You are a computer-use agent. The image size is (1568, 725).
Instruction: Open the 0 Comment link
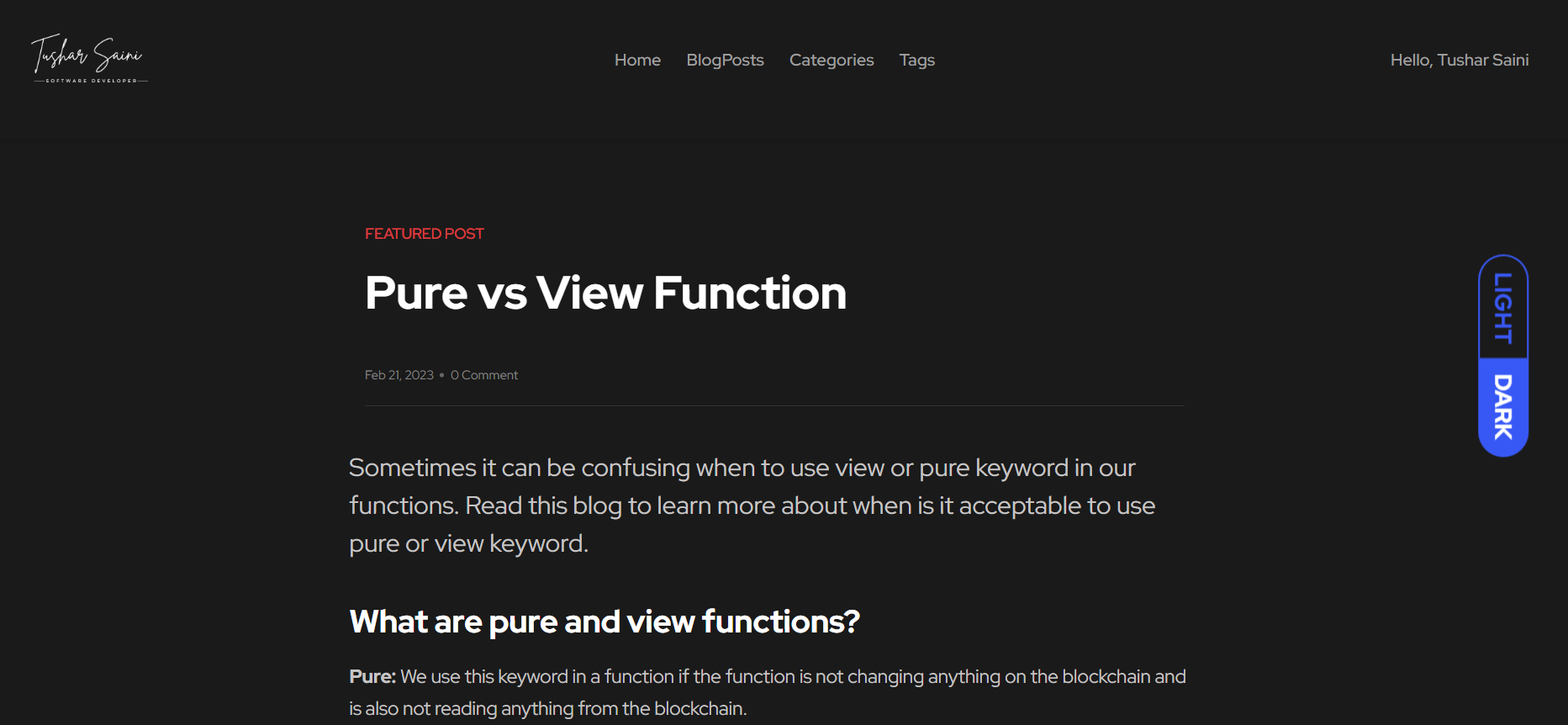coord(484,375)
